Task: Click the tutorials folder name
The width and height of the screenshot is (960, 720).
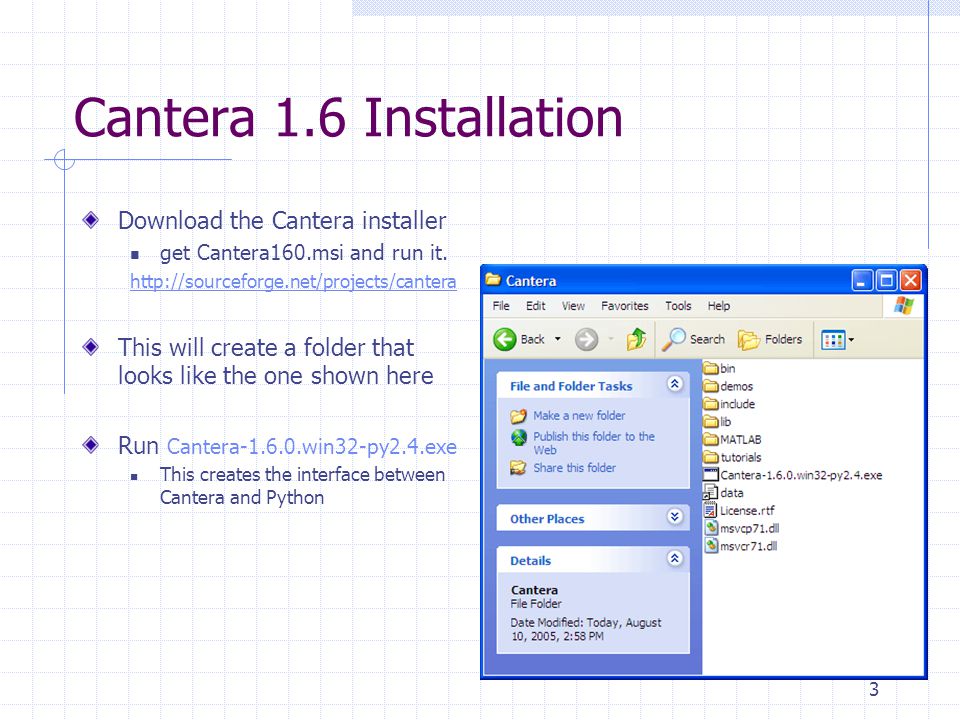Action: click(x=741, y=457)
